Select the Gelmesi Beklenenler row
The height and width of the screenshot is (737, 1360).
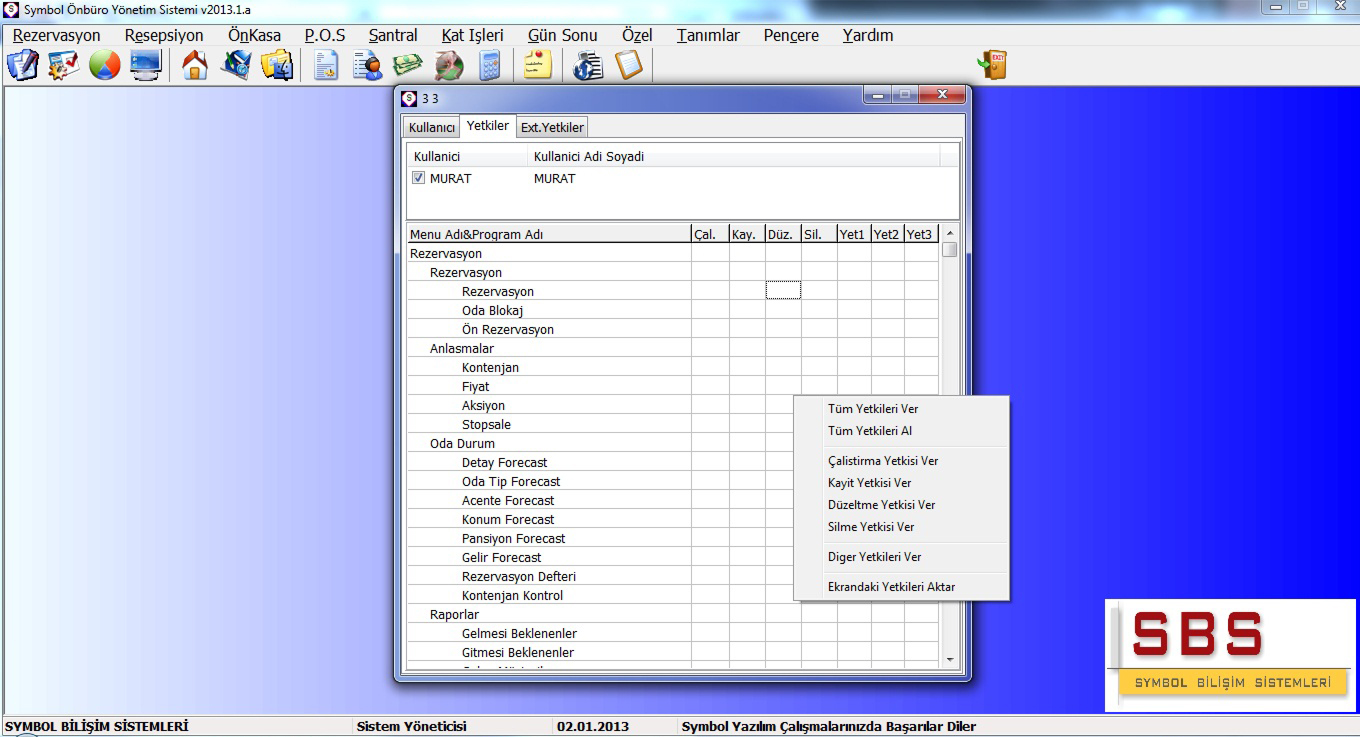coord(672,634)
